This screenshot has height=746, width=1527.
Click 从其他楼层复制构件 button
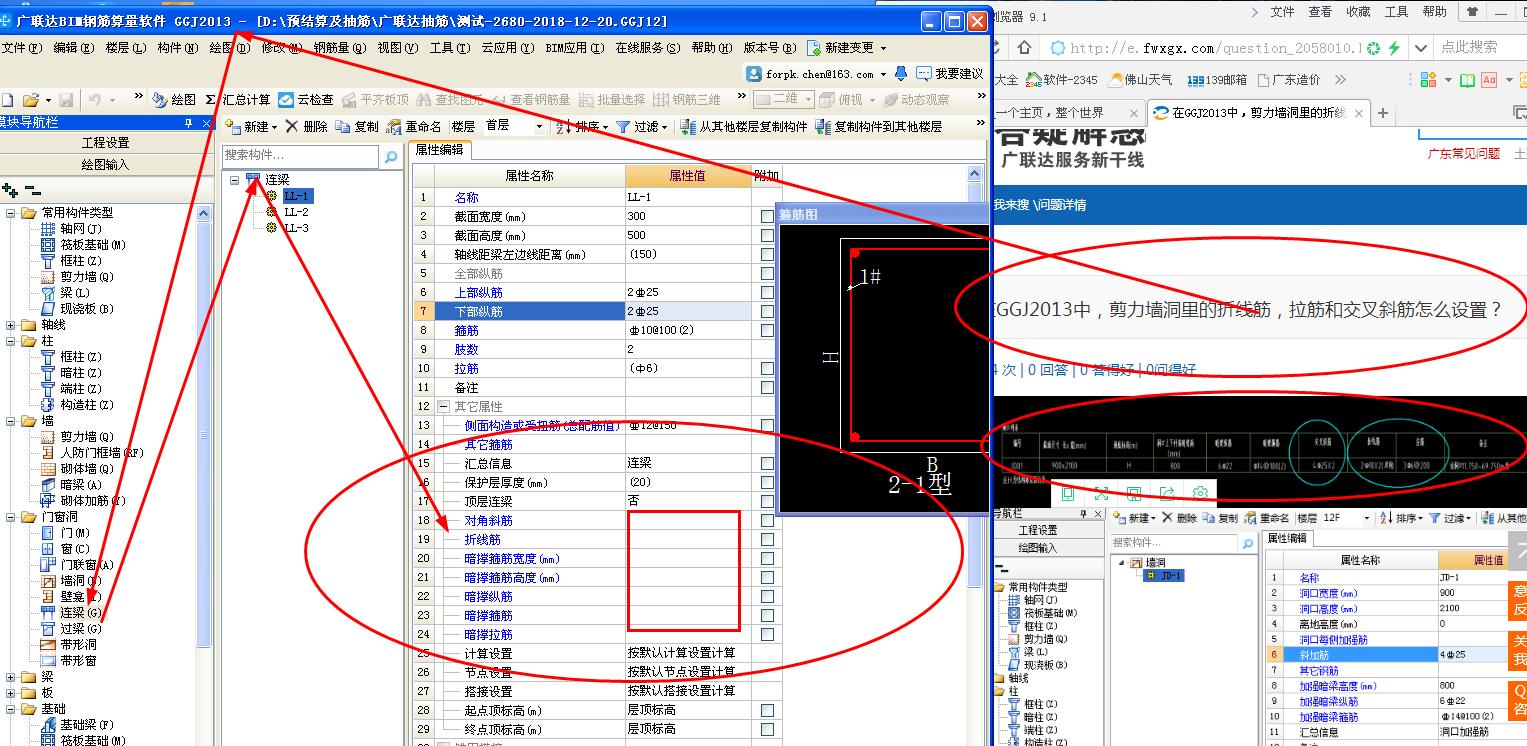(x=744, y=127)
